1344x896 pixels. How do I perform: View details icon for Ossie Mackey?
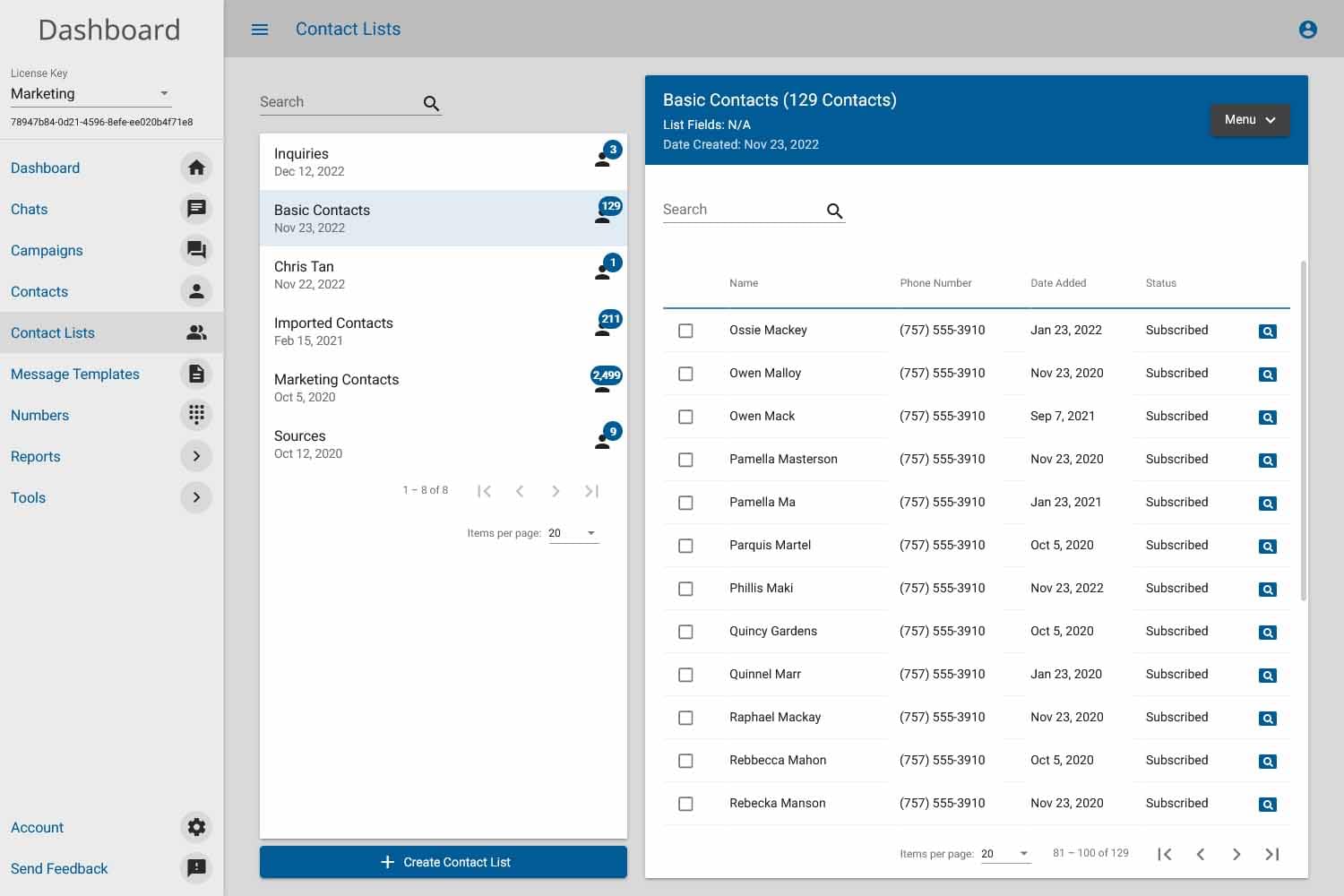tap(1267, 332)
